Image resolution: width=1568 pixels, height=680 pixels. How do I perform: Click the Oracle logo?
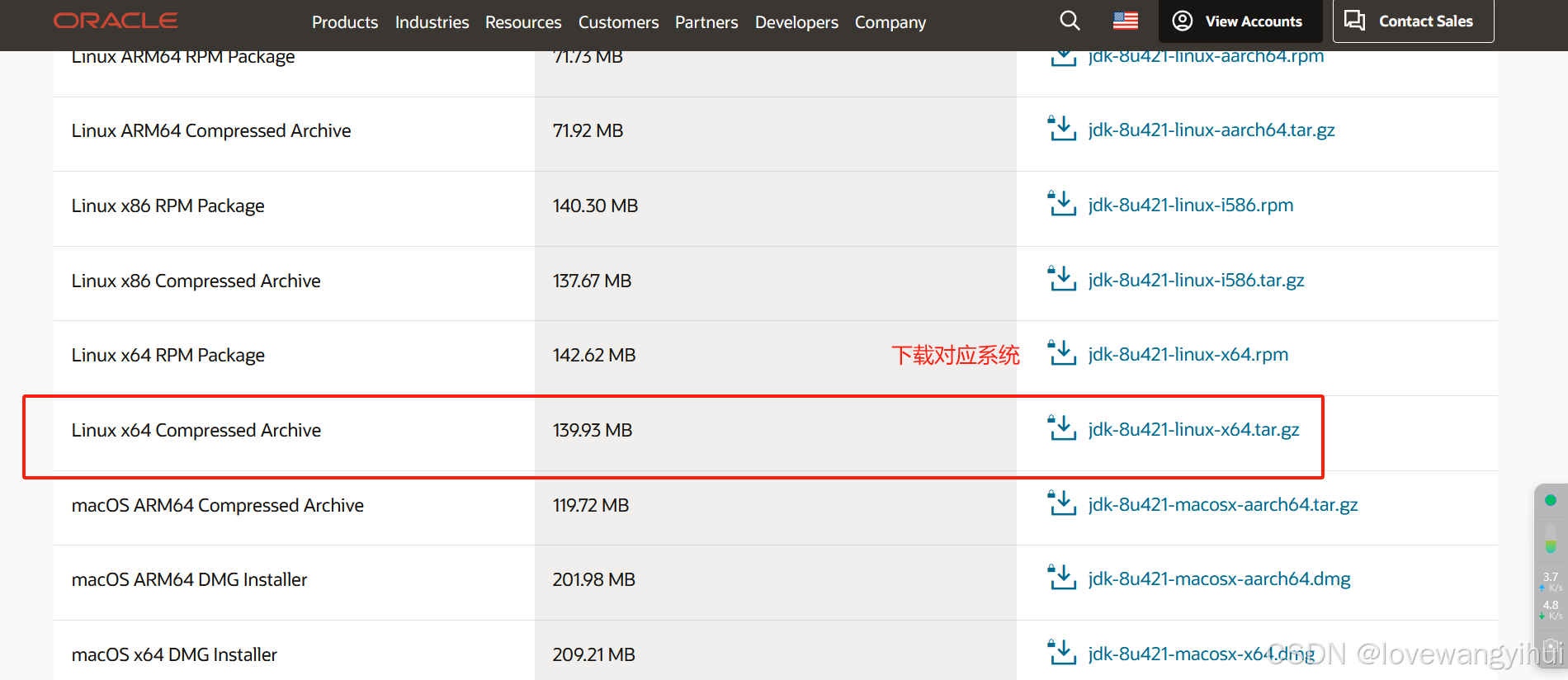[116, 21]
